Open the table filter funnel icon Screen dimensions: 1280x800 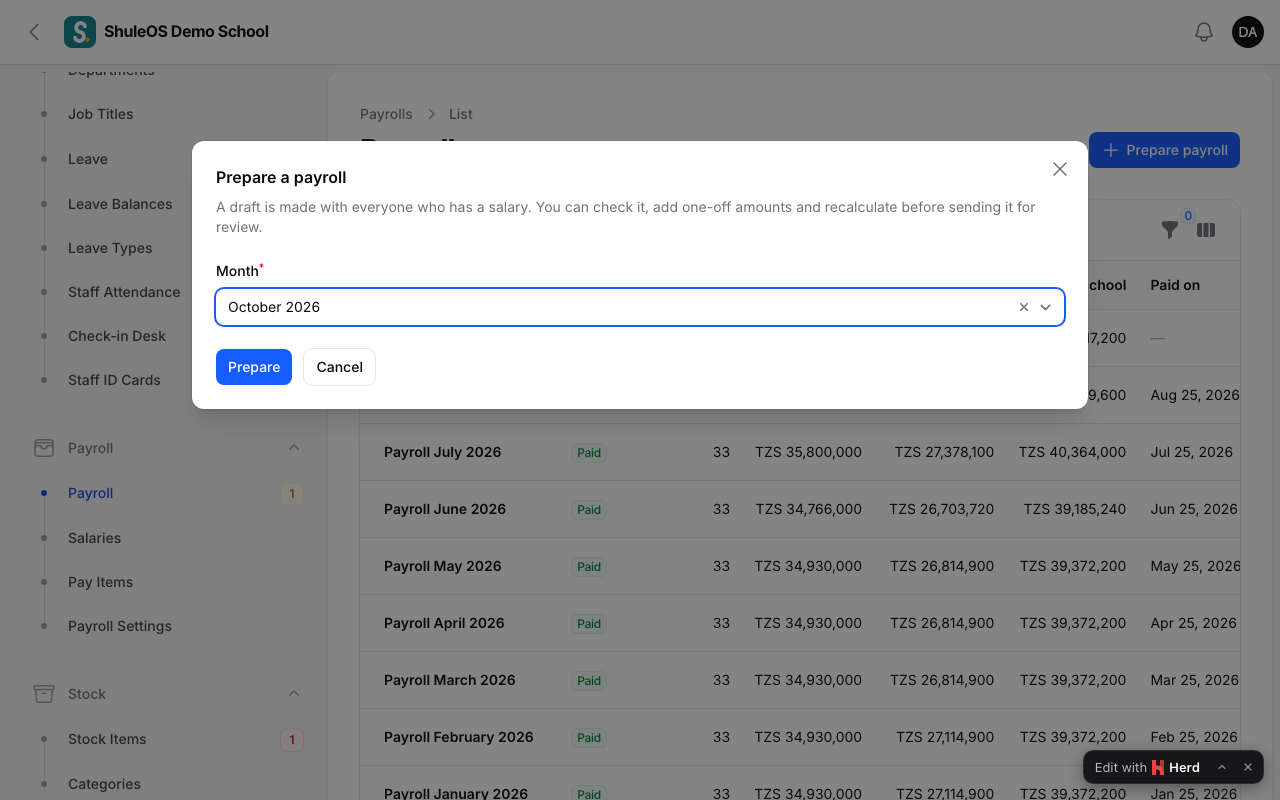click(x=1170, y=230)
